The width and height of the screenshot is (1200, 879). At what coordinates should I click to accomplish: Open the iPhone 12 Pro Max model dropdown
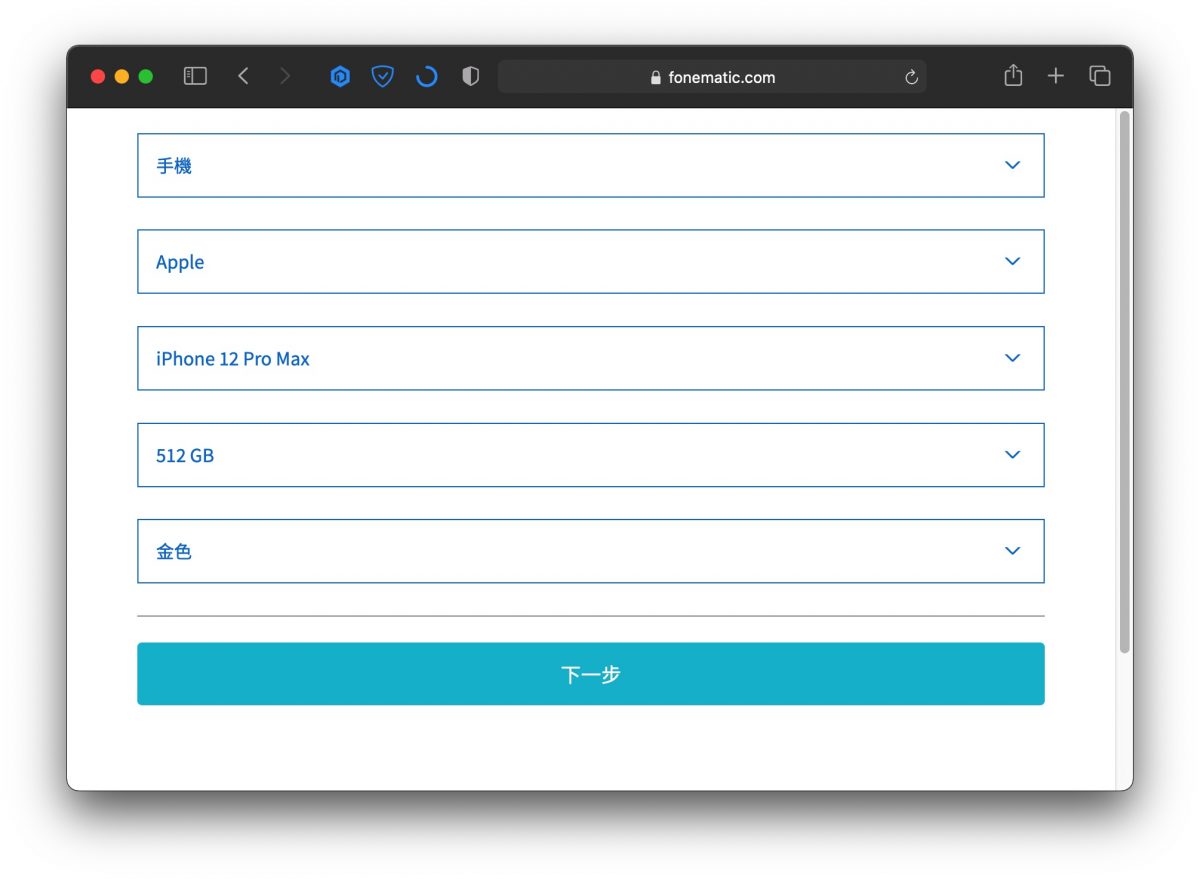pos(591,358)
